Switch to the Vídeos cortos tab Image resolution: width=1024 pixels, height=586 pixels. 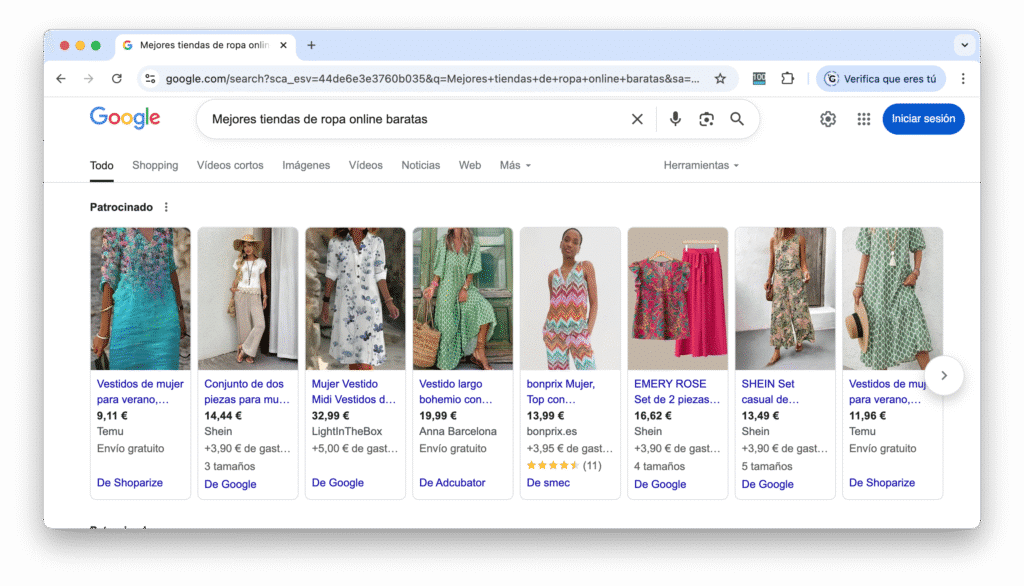click(230, 165)
